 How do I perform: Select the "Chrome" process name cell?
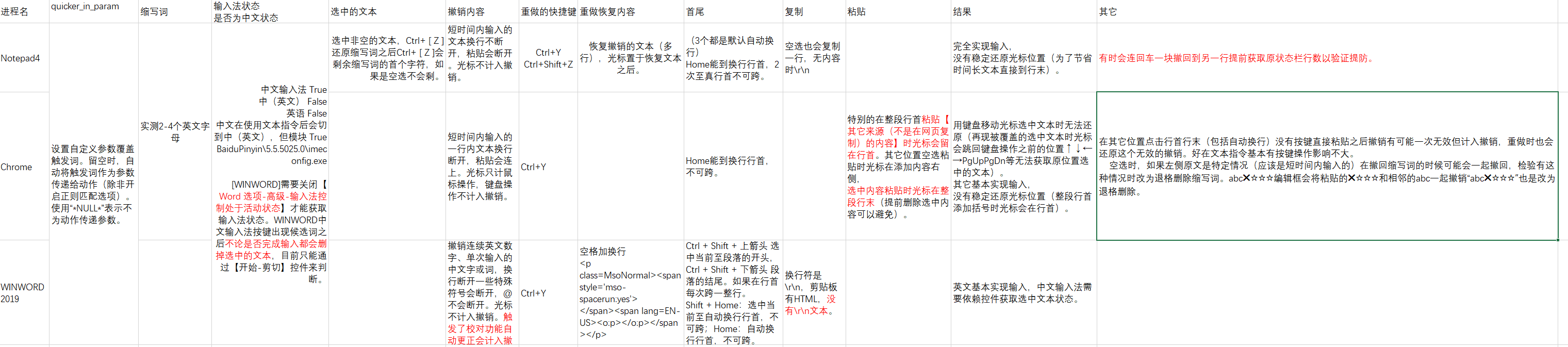tap(24, 166)
